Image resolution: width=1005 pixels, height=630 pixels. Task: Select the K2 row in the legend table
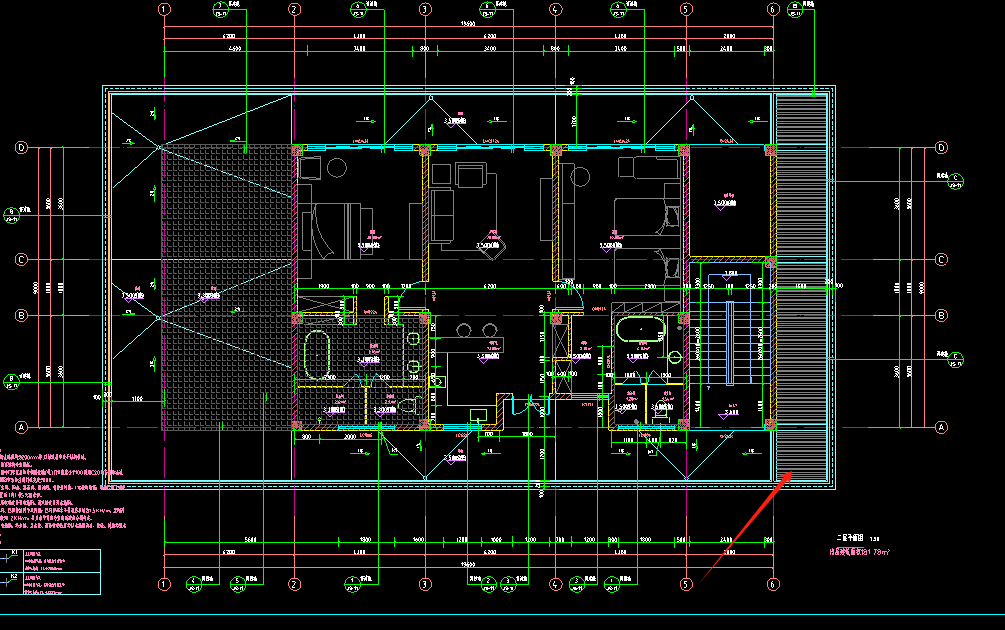(50, 583)
